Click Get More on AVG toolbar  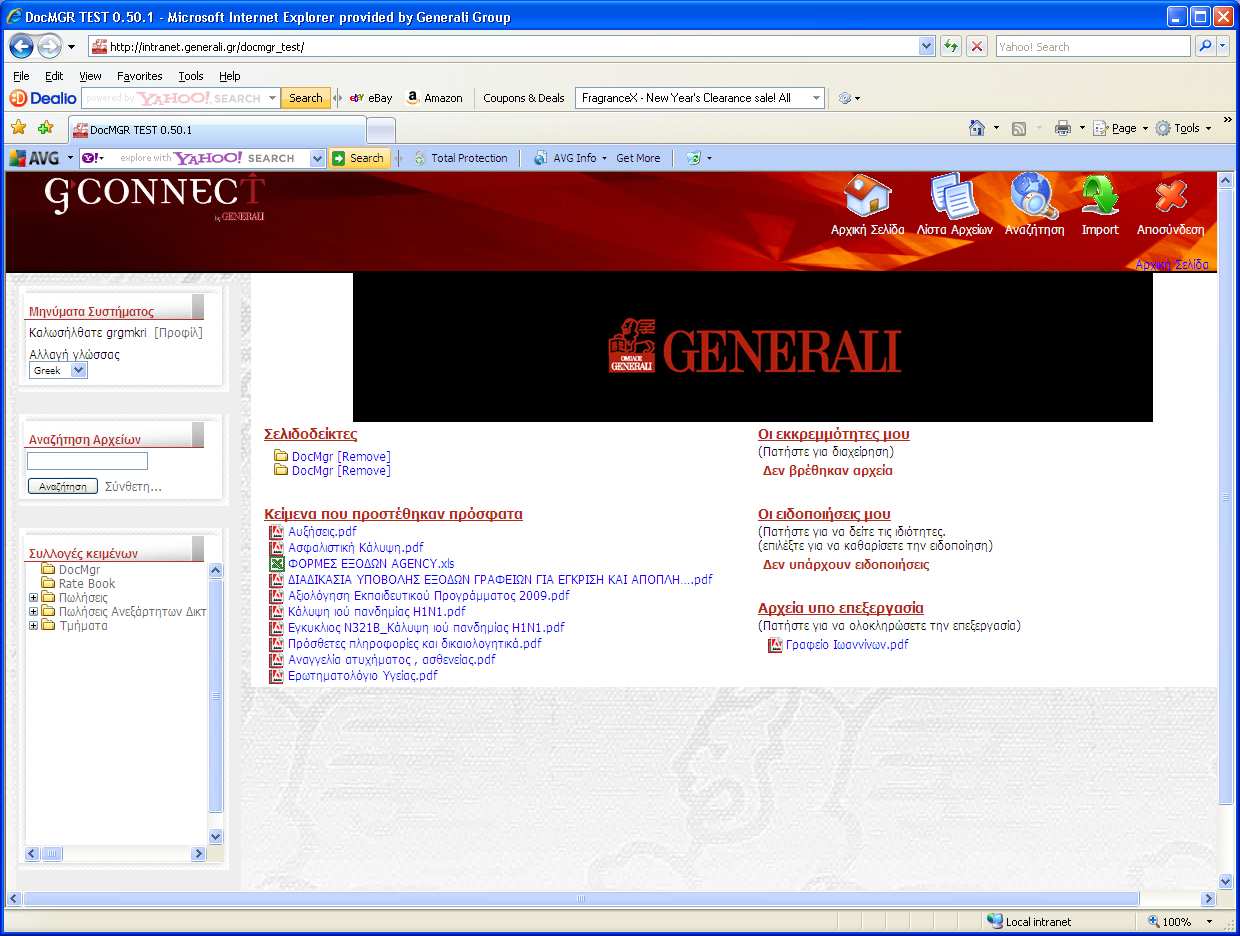pos(638,158)
